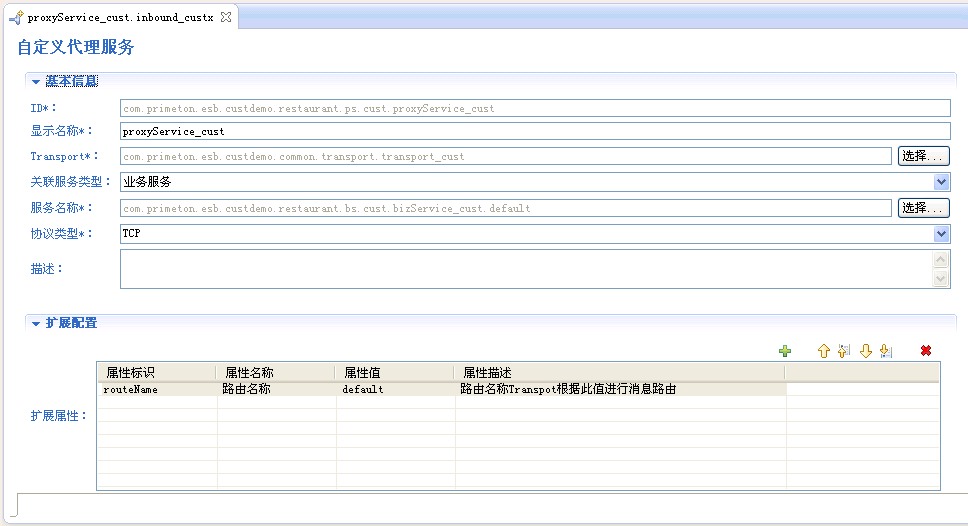The height and width of the screenshot is (526, 968).
Task: Click the 显示名称 text field
Action: (x=534, y=131)
